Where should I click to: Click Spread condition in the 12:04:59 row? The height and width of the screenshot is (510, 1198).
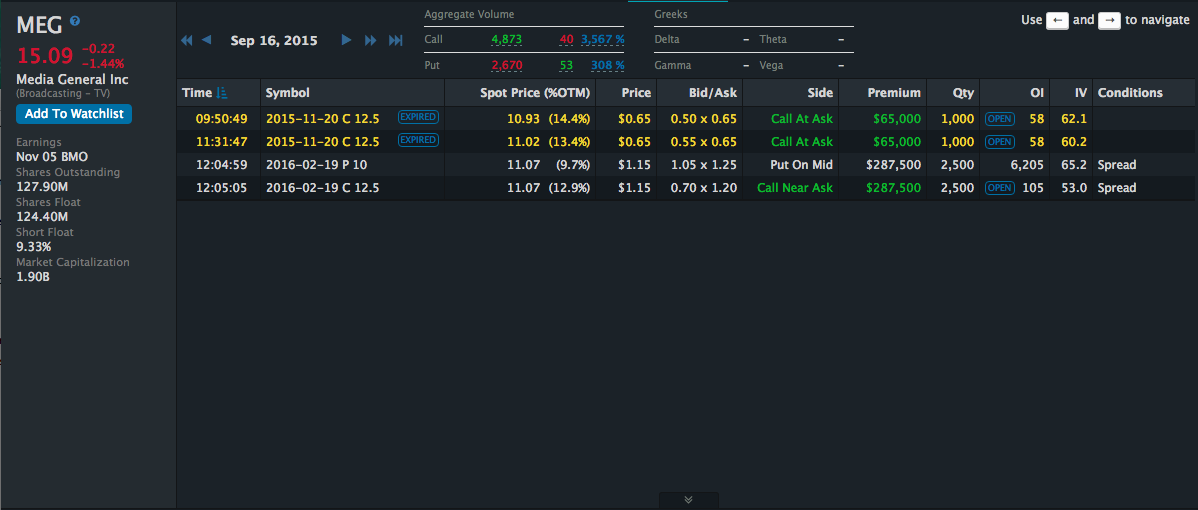click(1116, 165)
